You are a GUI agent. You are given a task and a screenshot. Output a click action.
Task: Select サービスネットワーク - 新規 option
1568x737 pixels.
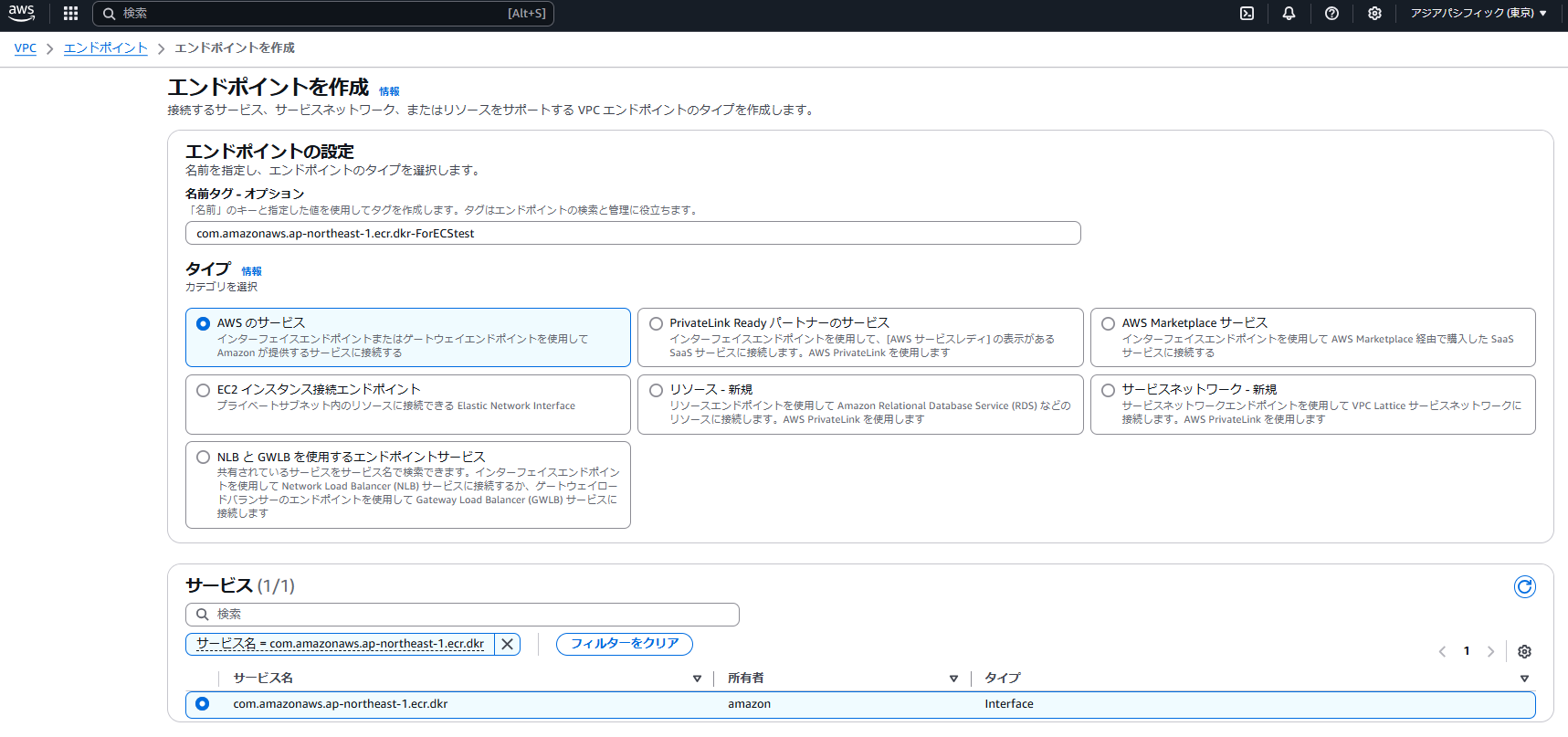point(1108,390)
